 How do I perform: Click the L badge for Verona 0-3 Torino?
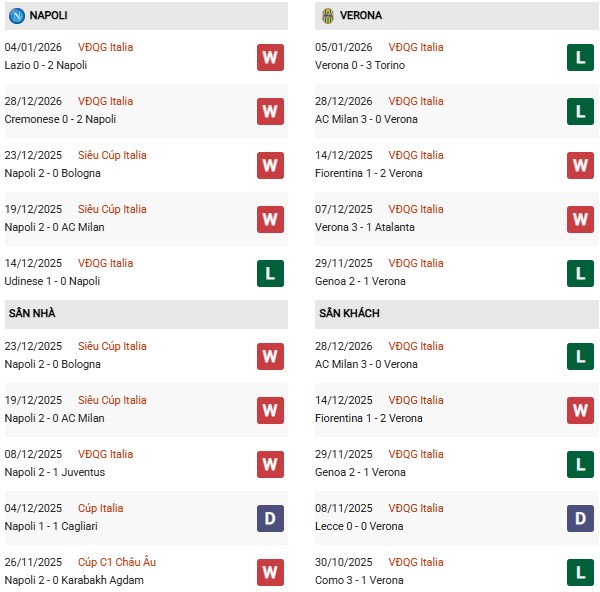coord(580,57)
